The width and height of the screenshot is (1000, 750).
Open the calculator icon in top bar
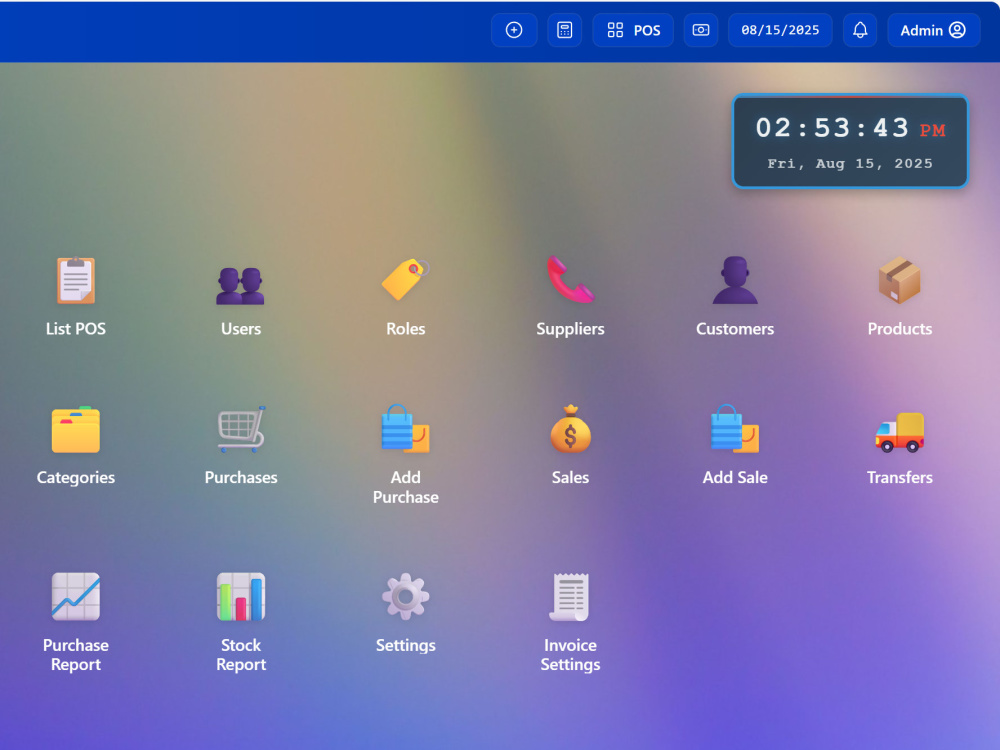coord(564,30)
